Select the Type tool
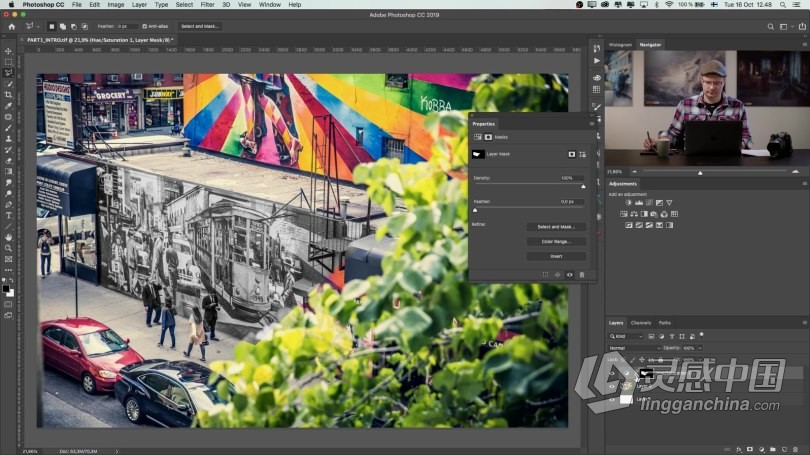Viewport: 810px width, 455px height. tap(8, 215)
